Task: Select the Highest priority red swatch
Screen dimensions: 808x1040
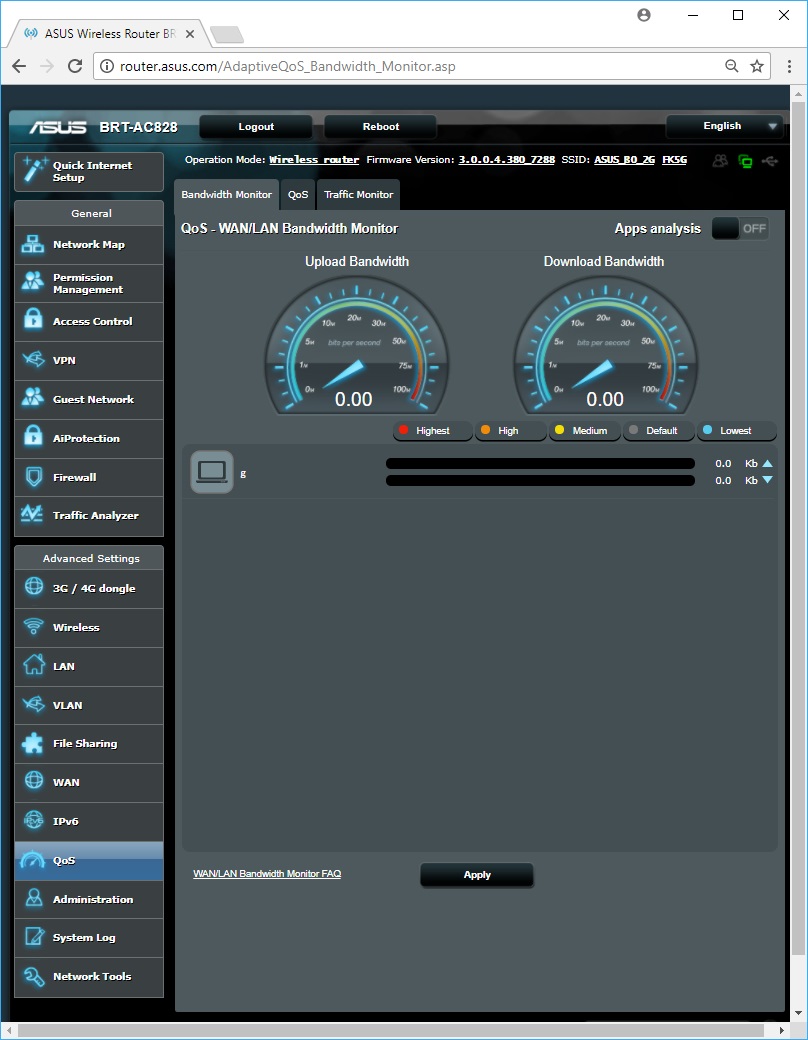Action: [404, 431]
